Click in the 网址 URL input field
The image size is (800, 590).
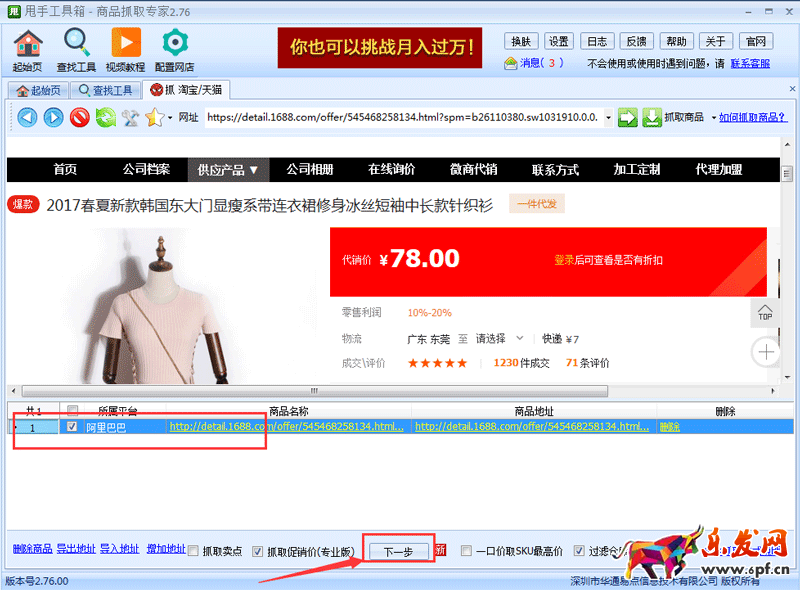pyautogui.click(x=400, y=118)
